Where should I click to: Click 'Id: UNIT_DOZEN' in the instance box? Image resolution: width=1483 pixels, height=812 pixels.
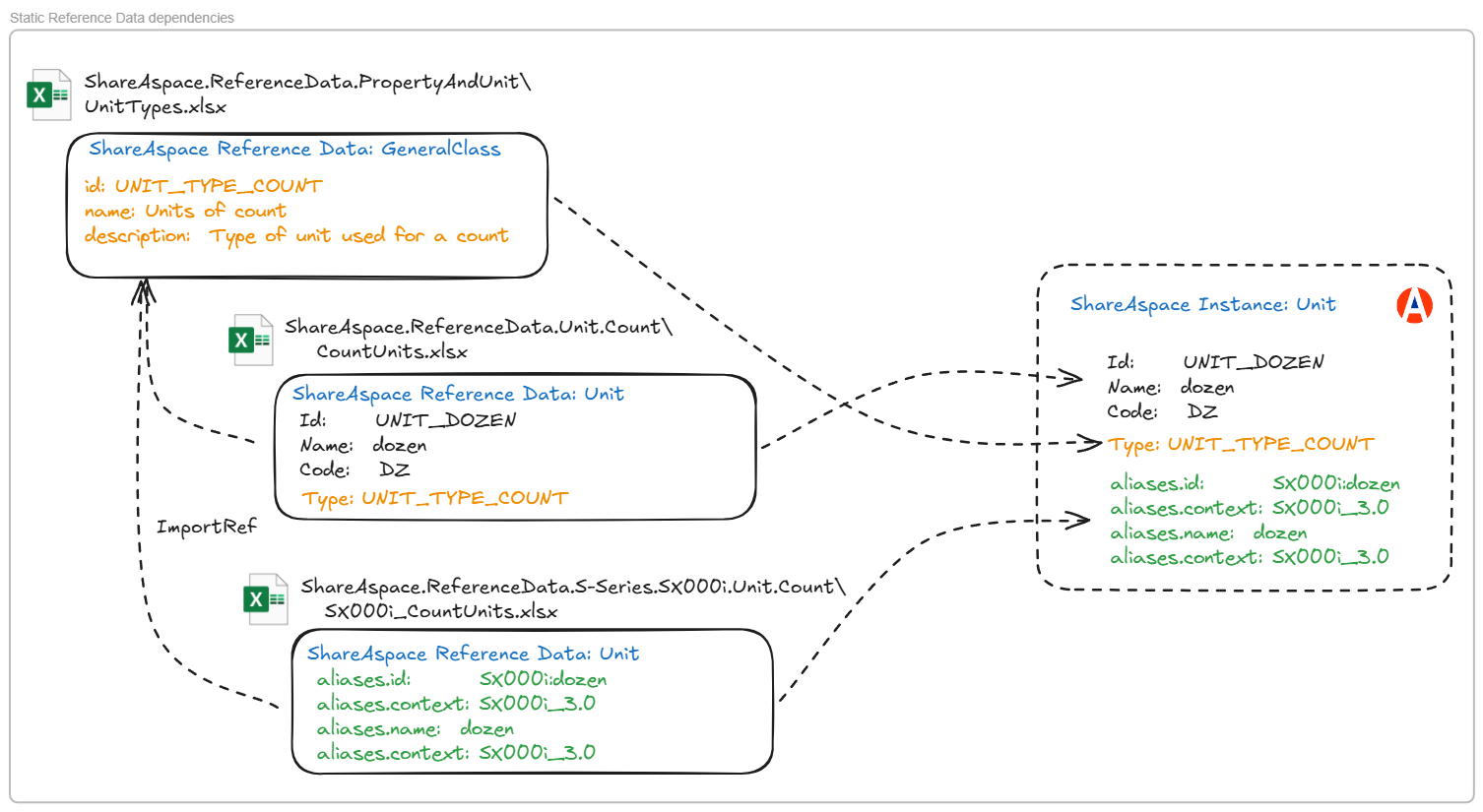[1215, 361]
